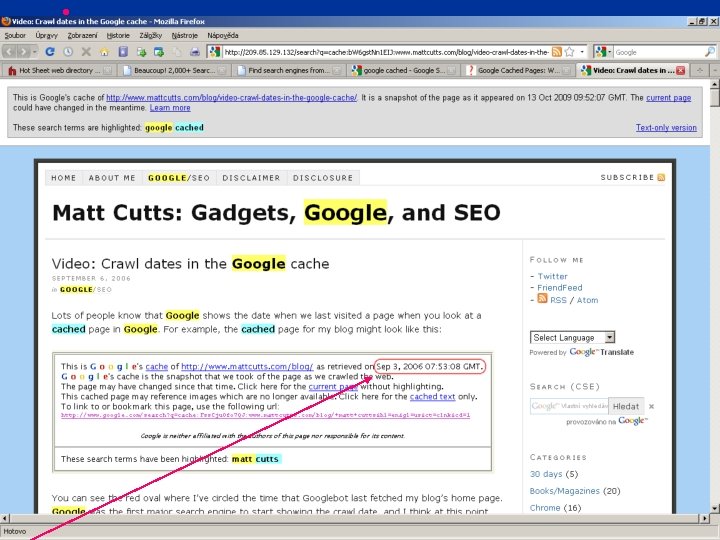The image size is (720, 540).
Task: Open the Twitter follow link
Action: (552, 276)
